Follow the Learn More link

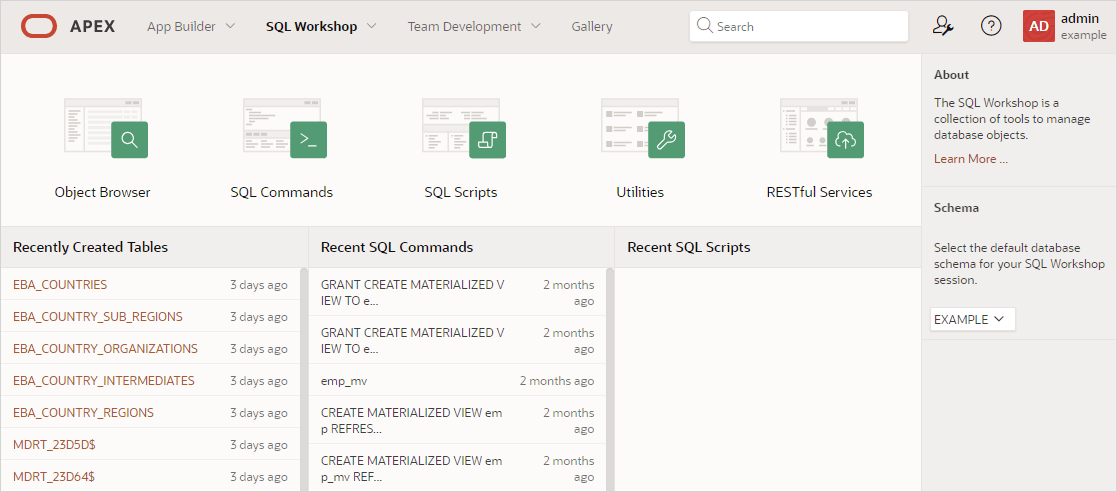pos(970,159)
